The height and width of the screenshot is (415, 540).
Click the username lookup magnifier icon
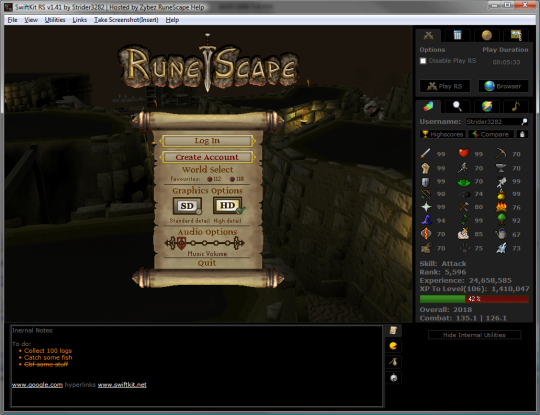[525, 122]
